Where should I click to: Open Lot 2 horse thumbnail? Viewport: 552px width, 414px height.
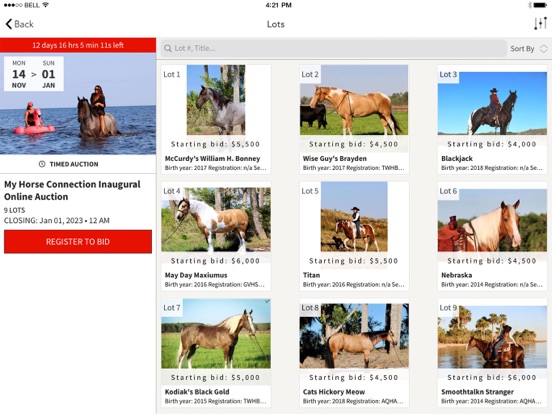[354, 100]
